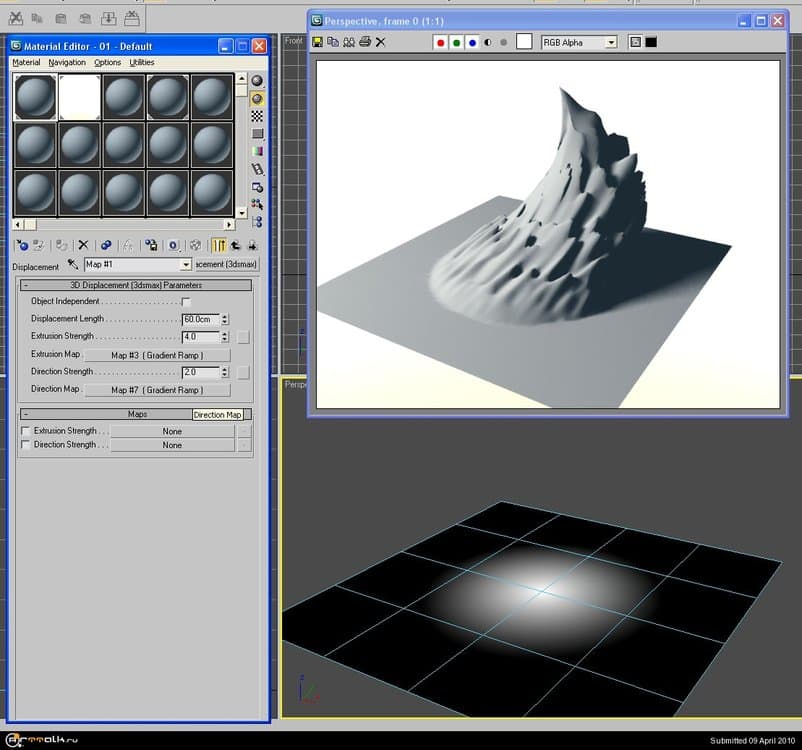Clear the rendered frame with the X icon

[380, 41]
